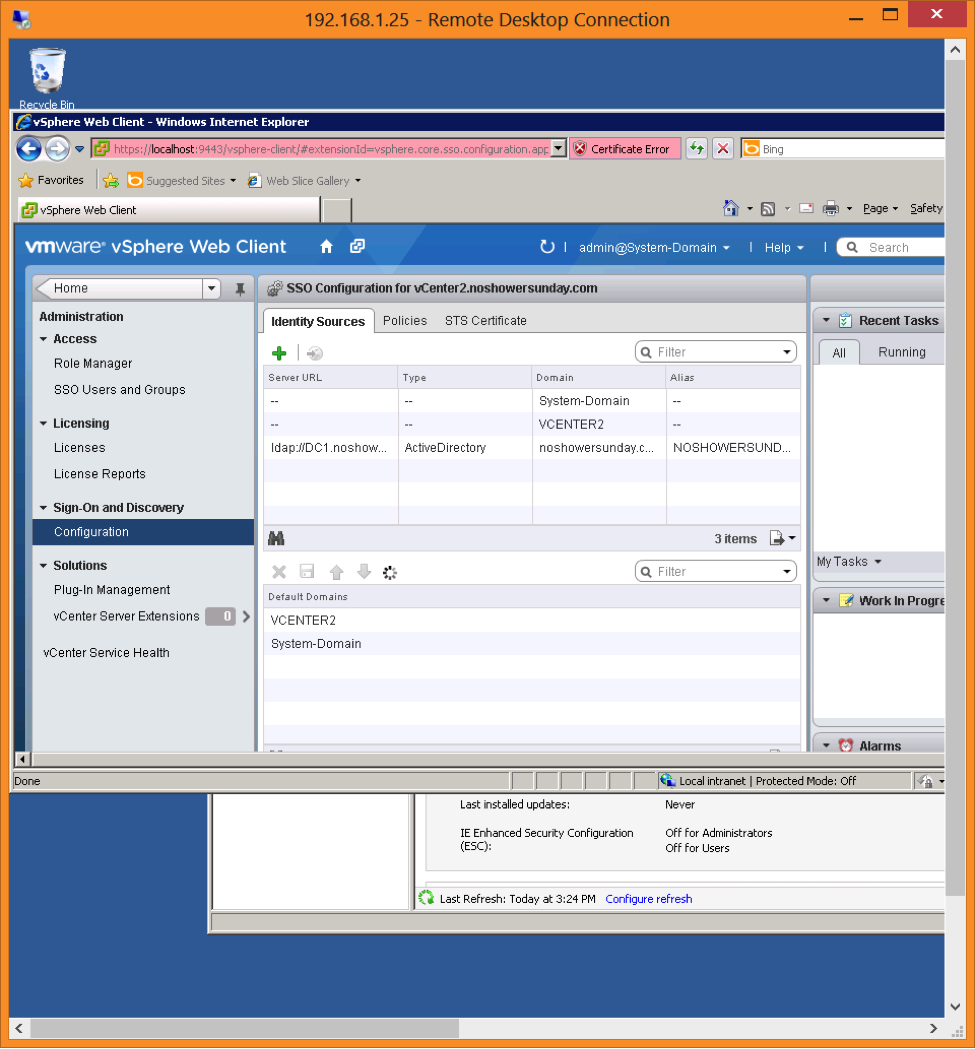Open vCenter Service Health

[106, 652]
